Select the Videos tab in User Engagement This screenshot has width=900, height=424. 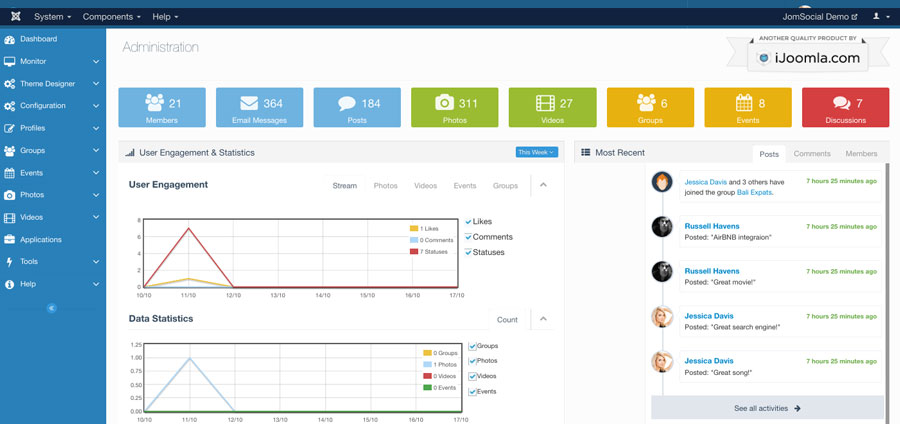425,186
